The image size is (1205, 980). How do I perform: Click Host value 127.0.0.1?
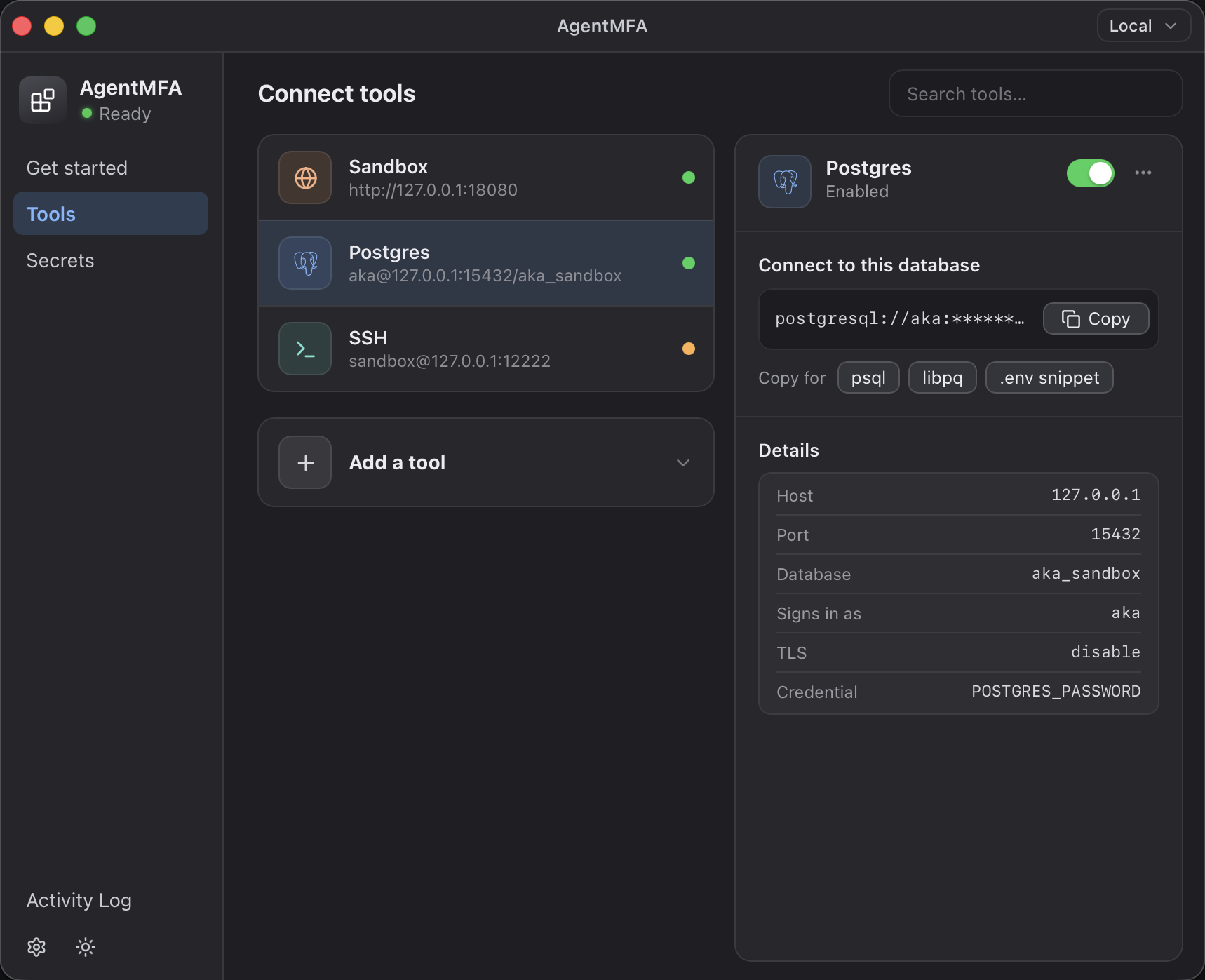coord(1096,495)
